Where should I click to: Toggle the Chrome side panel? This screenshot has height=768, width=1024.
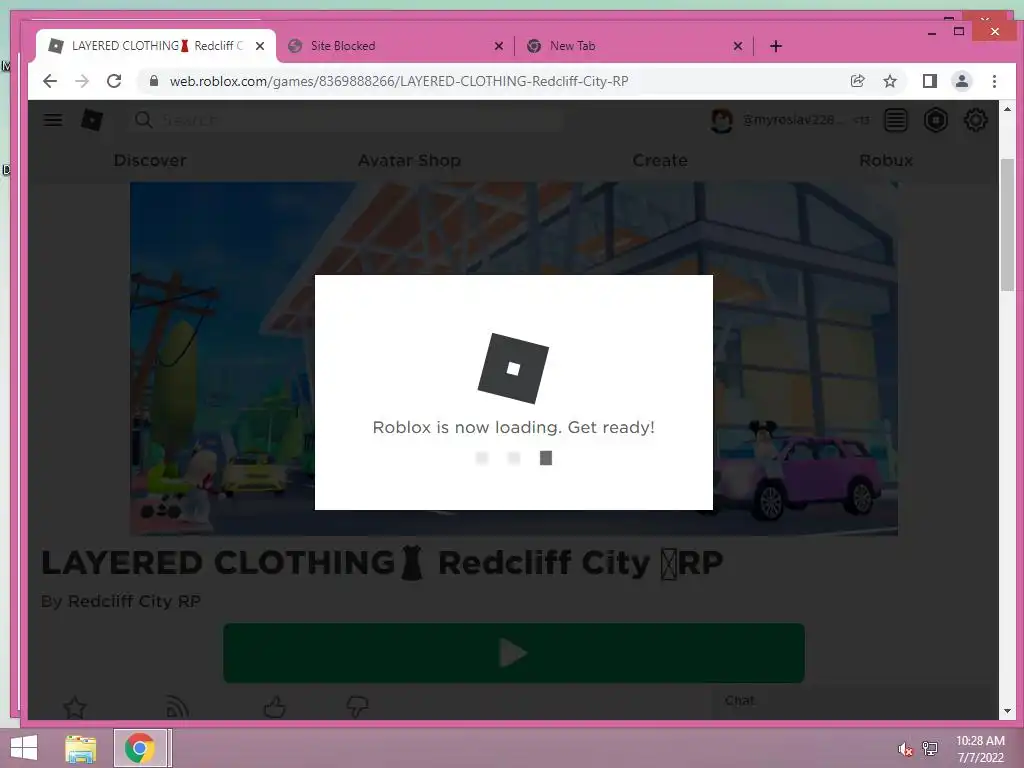(x=929, y=81)
